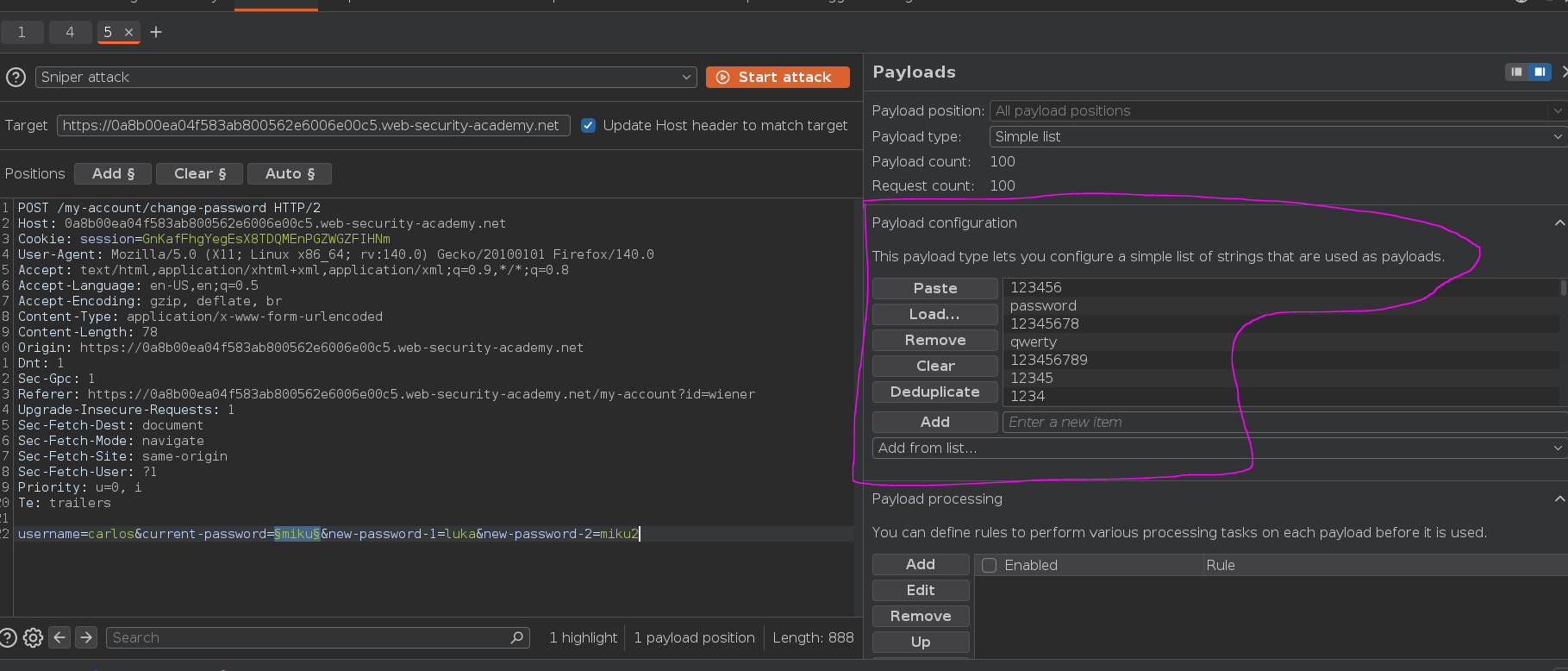
Task: Select payload 1234 in the list
Action: [x=1281, y=396]
